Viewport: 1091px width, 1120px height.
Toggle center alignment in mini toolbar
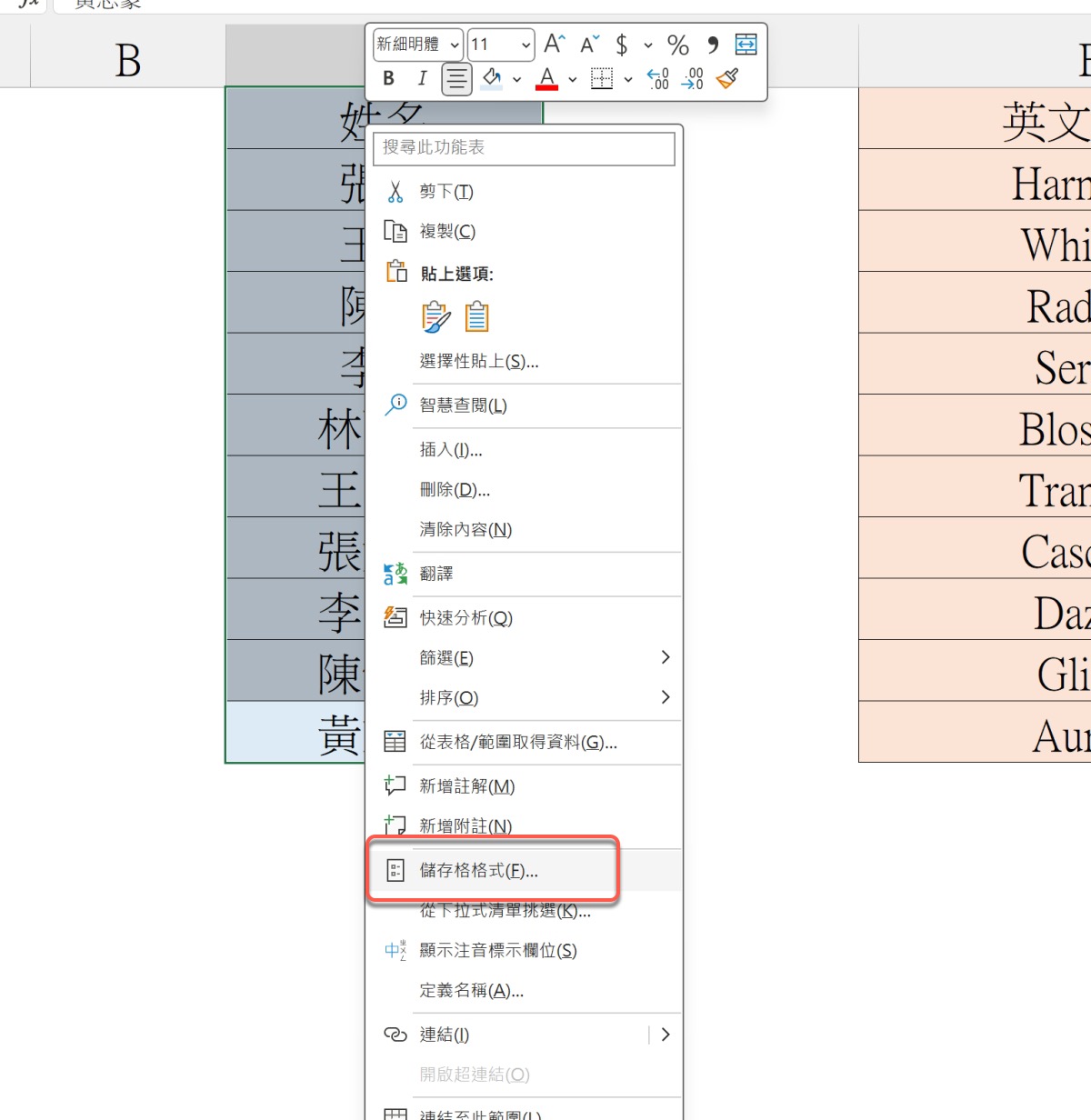pos(456,79)
